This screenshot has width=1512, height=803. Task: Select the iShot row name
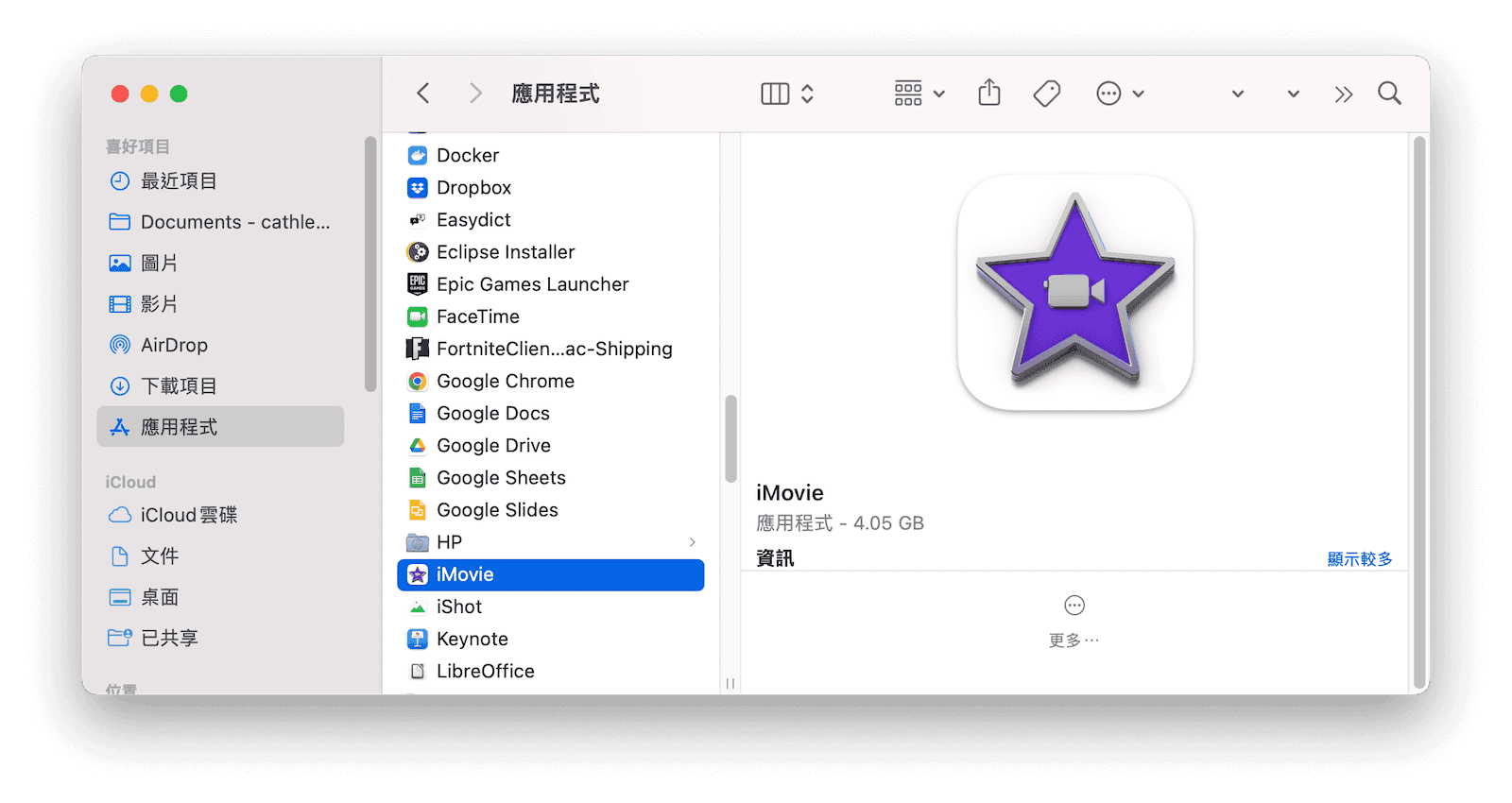tap(459, 607)
